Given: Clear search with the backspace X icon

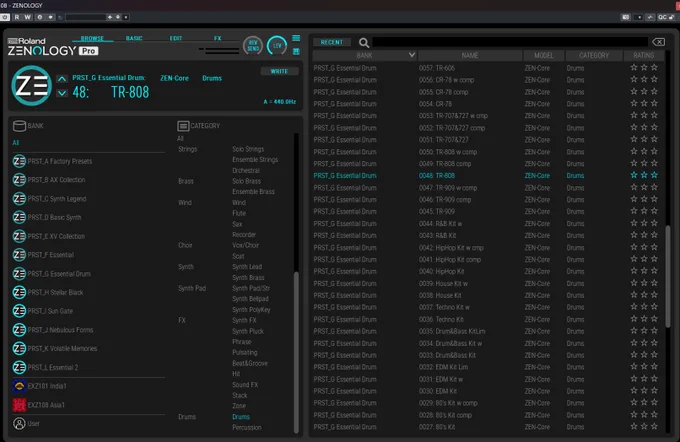Looking at the screenshot, I should (658, 42).
